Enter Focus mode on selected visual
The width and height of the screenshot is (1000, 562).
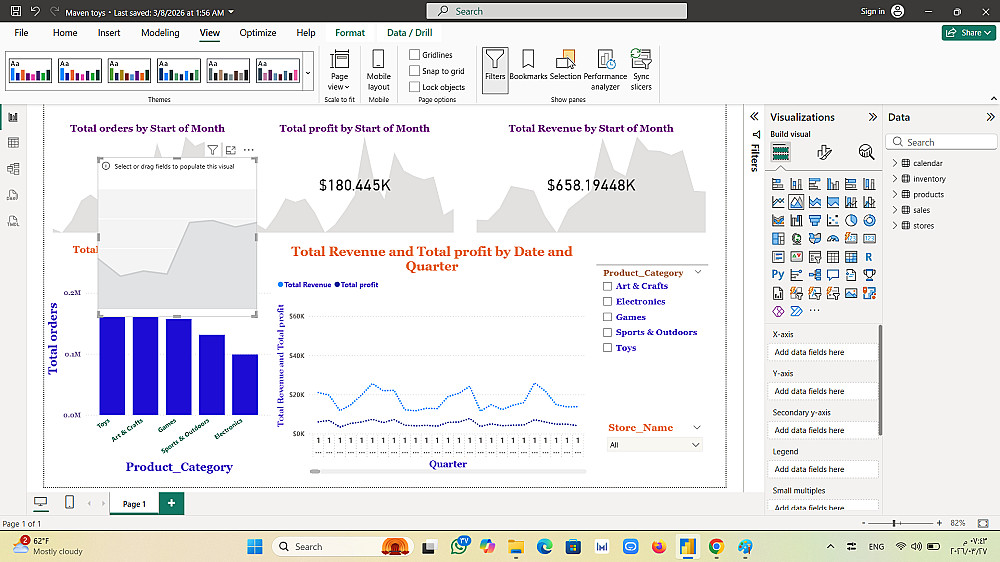click(x=230, y=150)
